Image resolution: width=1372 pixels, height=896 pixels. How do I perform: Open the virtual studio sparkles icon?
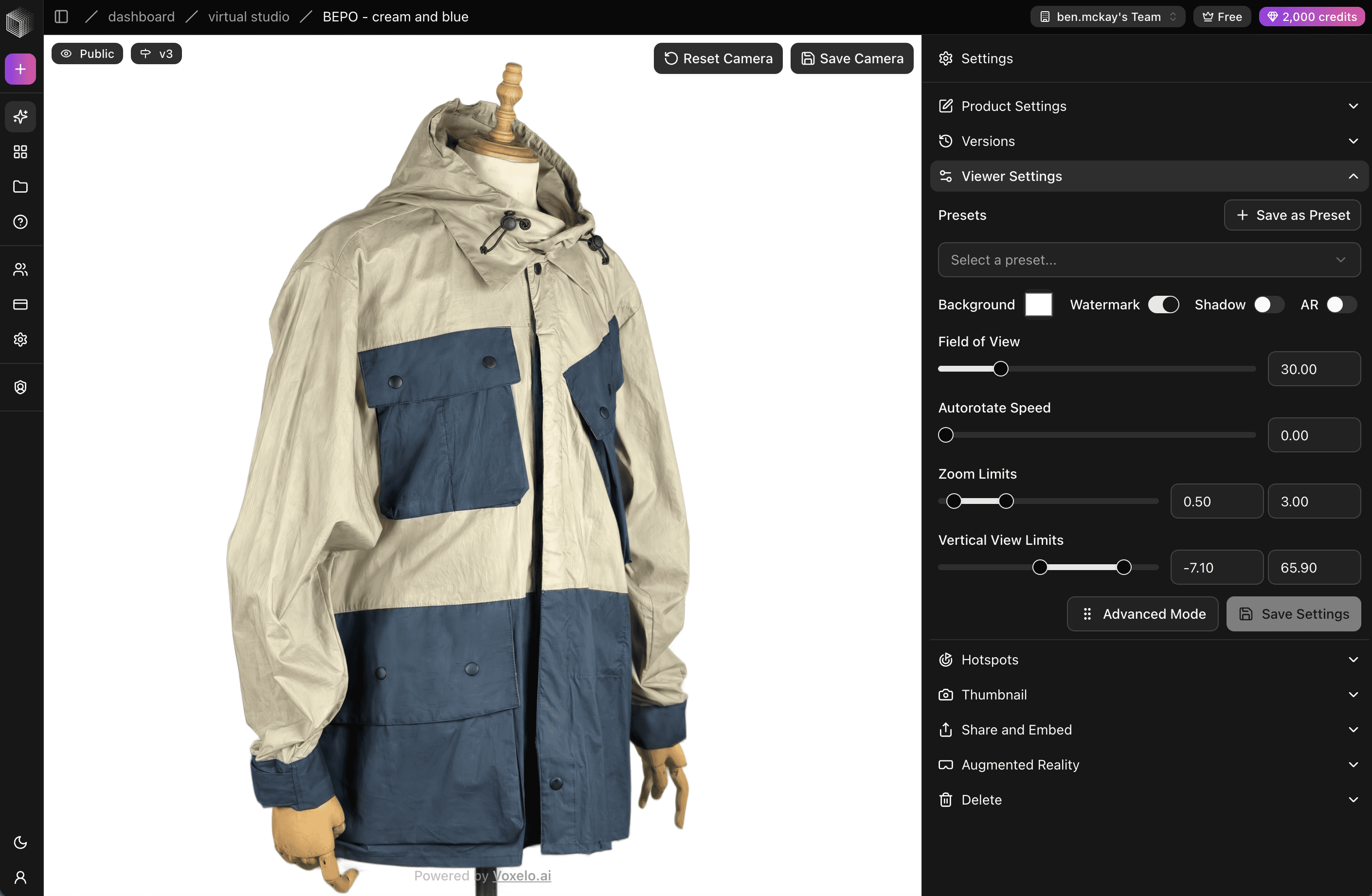(x=20, y=116)
